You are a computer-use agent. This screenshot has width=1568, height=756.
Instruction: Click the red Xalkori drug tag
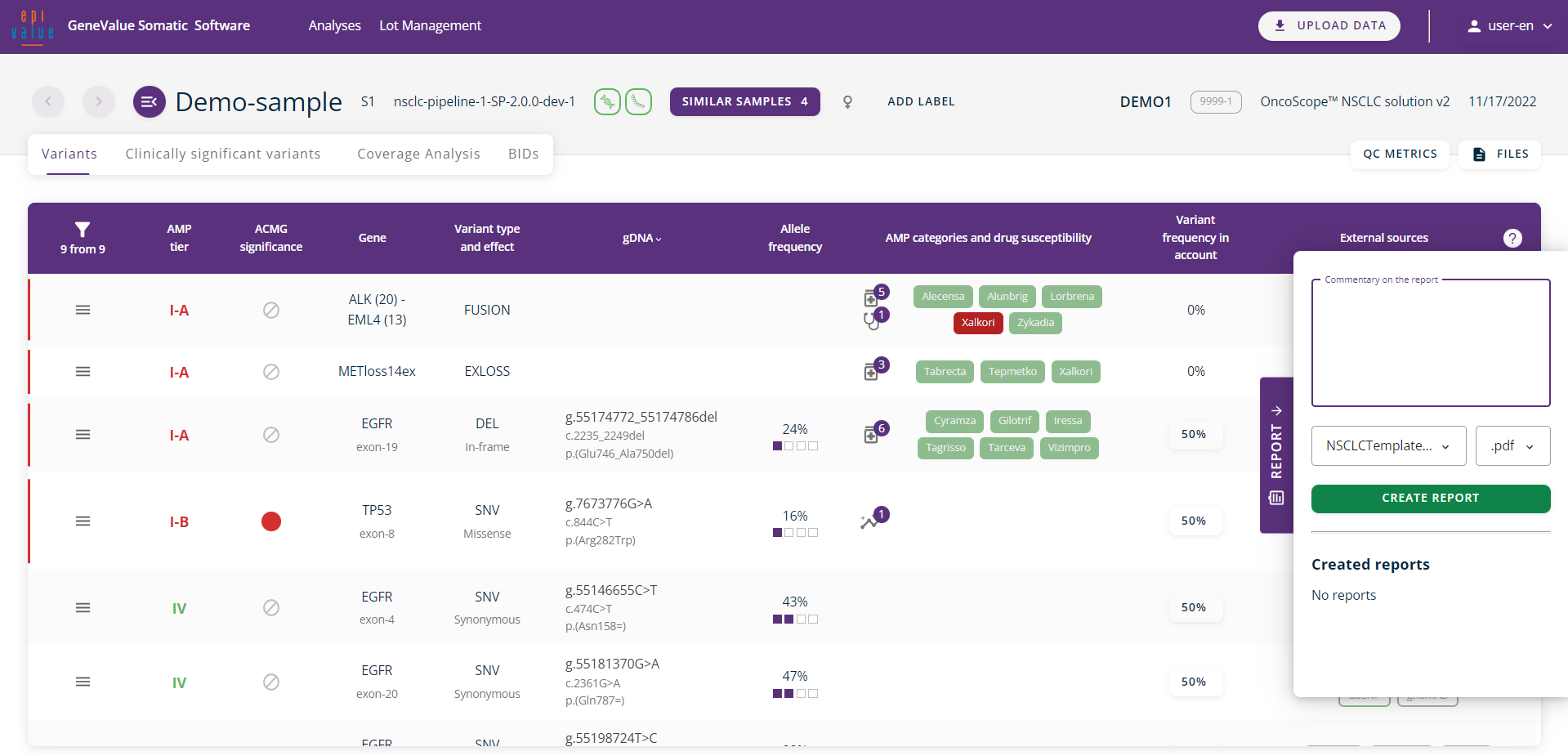point(977,323)
